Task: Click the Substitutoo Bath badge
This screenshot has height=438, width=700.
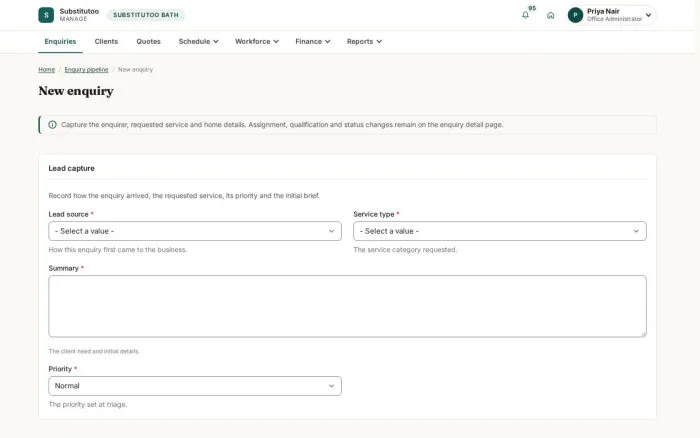Action: click(x=146, y=15)
